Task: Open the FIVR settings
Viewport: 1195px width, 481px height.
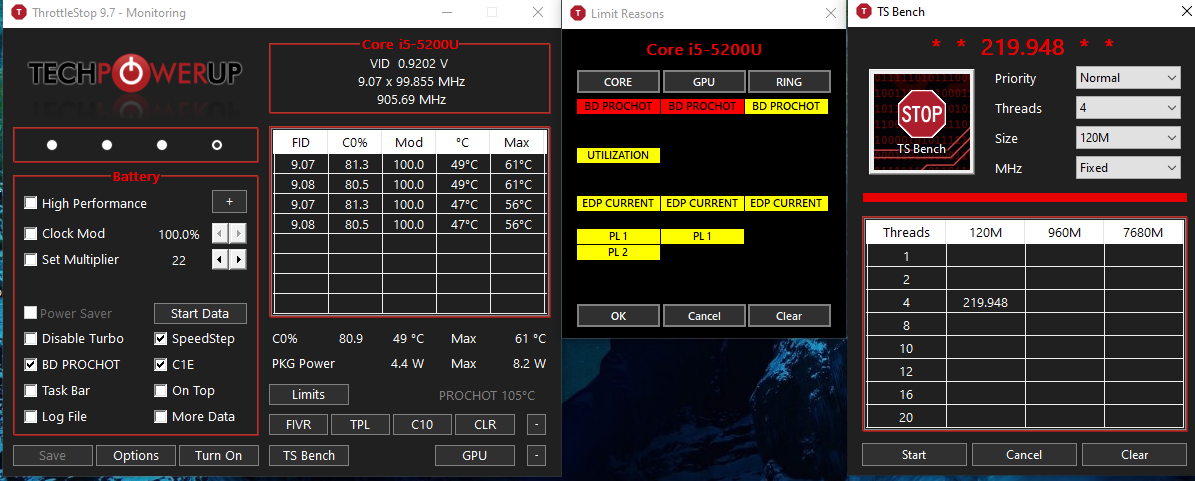Action: click(300, 425)
